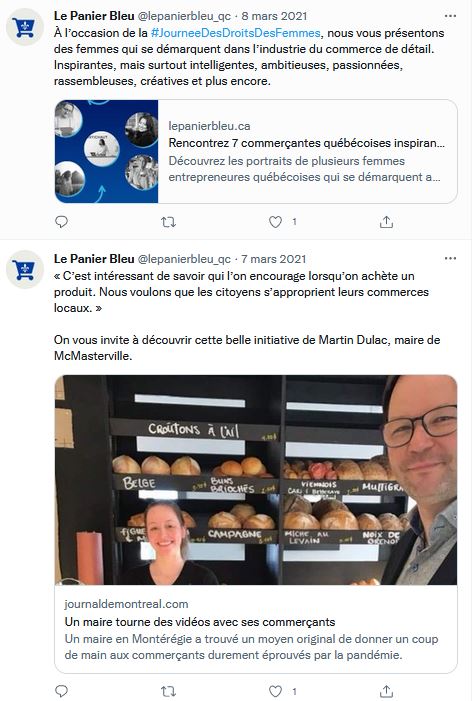
Task: Reply to the 7 mars 2021 tweet
Action: 61,691
